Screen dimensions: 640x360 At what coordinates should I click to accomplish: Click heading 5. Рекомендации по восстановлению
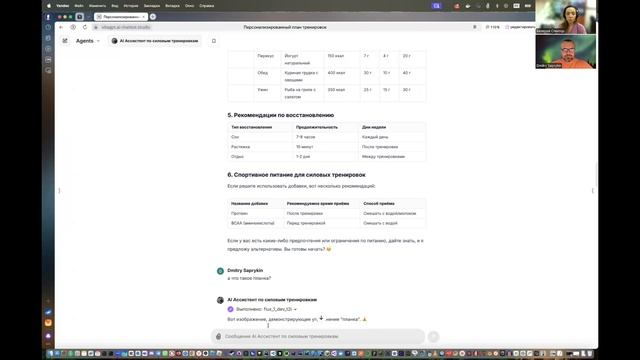[281, 115]
